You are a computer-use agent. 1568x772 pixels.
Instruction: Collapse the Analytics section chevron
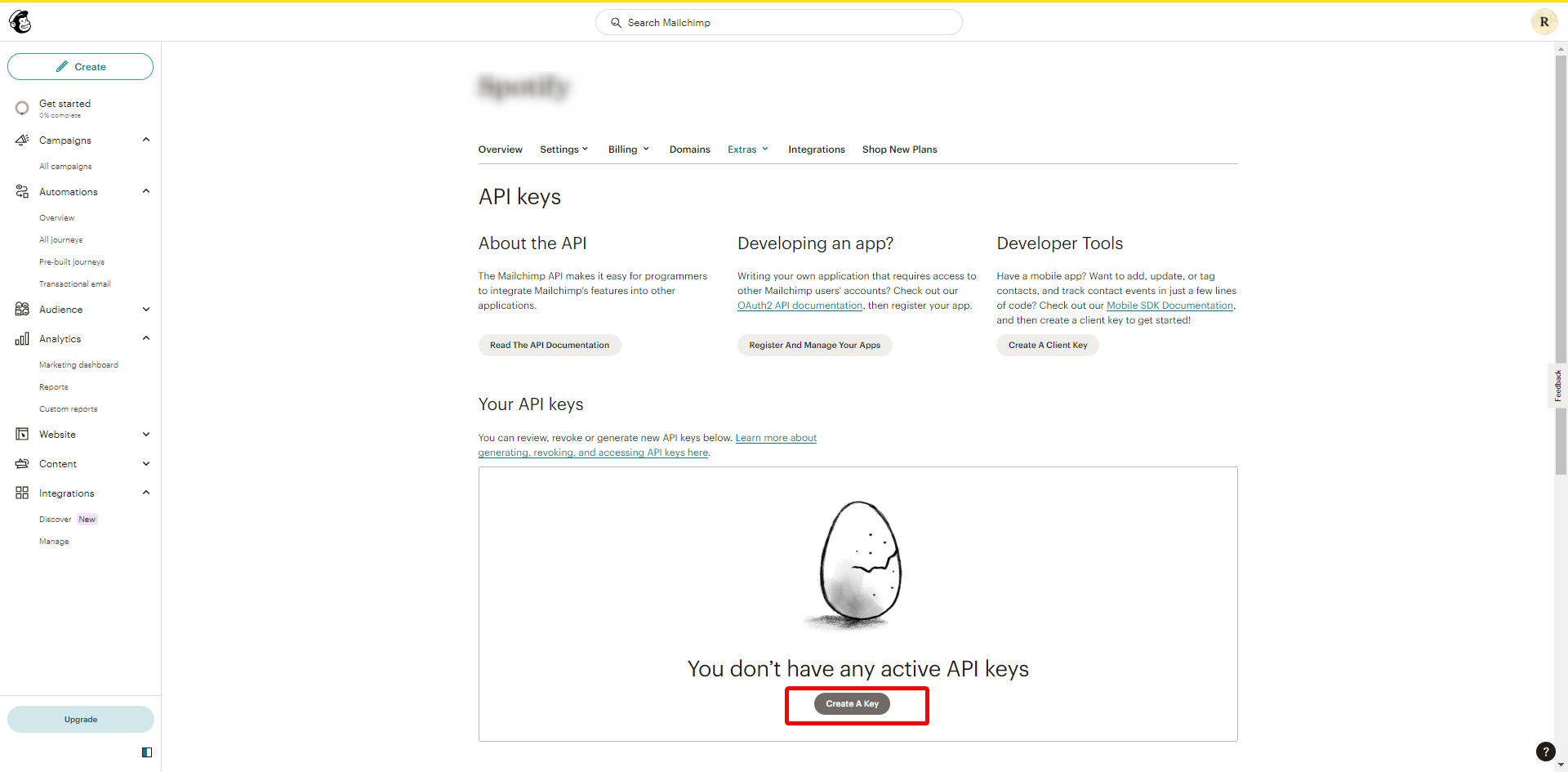(146, 338)
